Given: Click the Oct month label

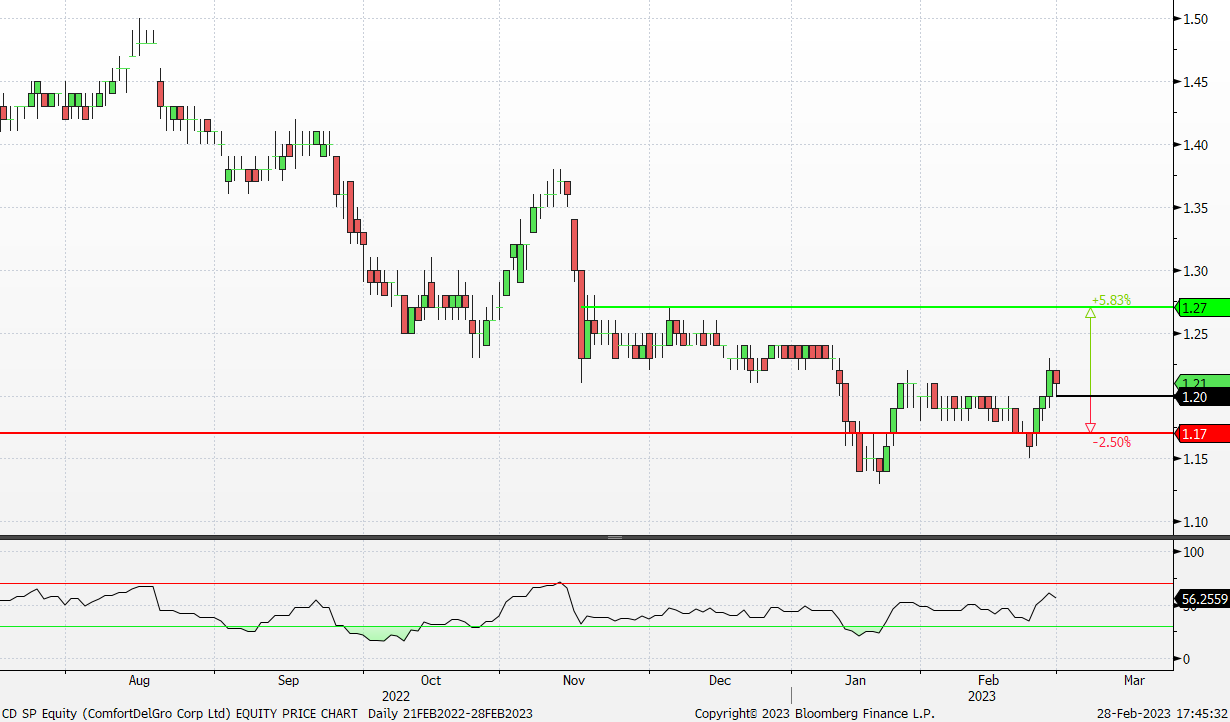Looking at the screenshot, I should click(x=431, y=680).
